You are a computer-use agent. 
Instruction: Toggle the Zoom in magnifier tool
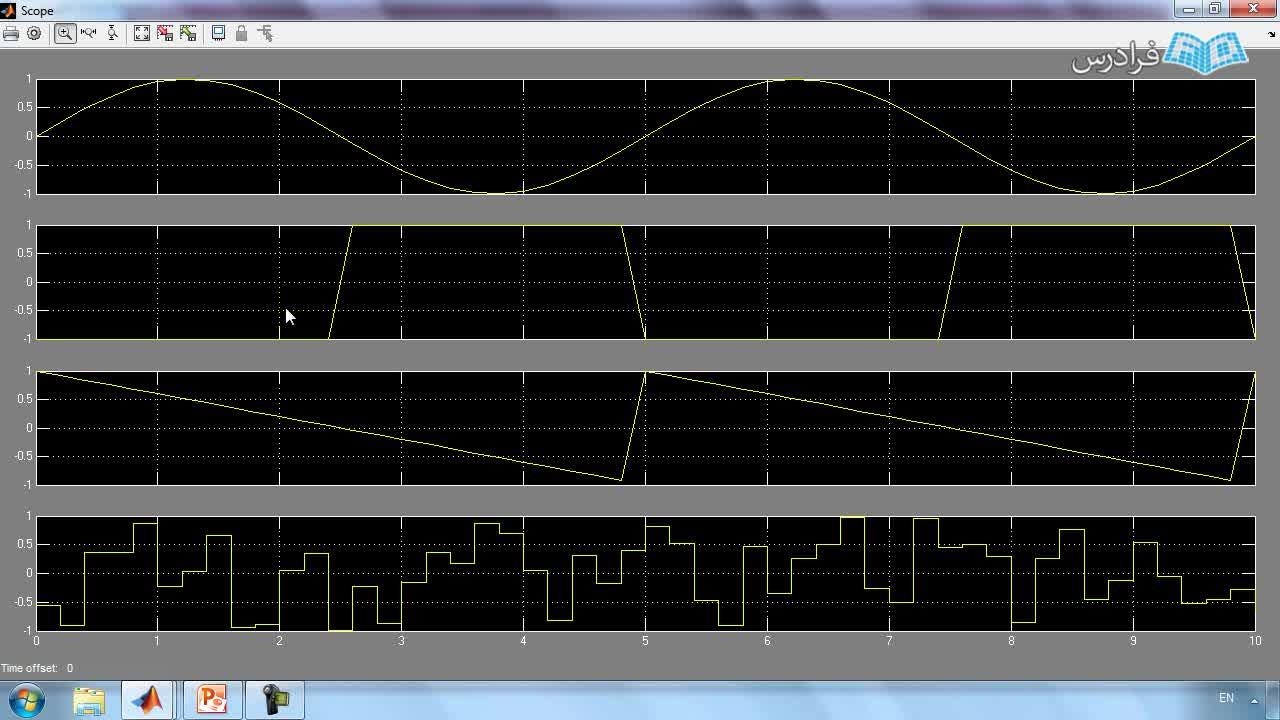click(x=65, y=33)
